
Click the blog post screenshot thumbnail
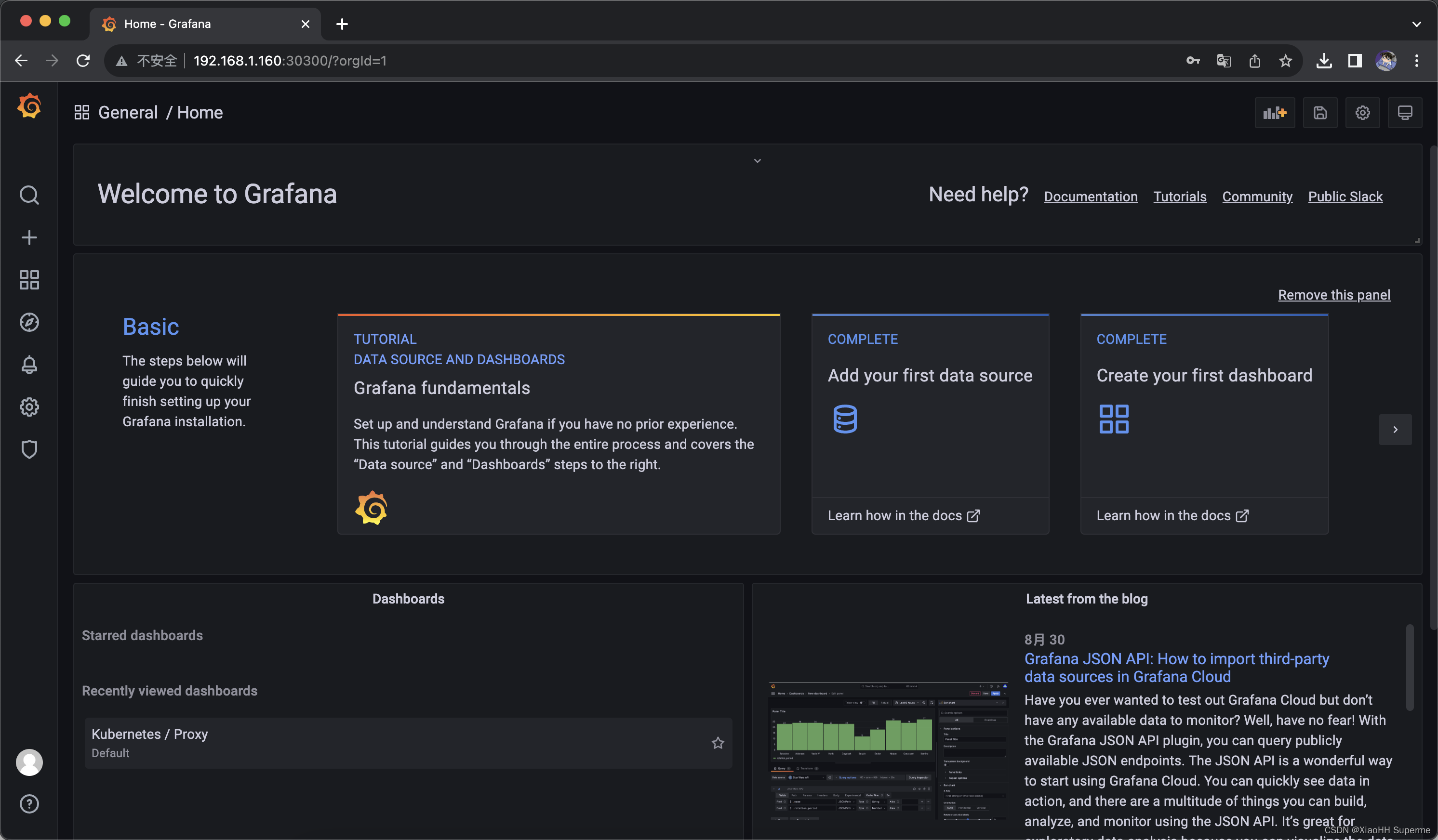[x=888, y=750]
